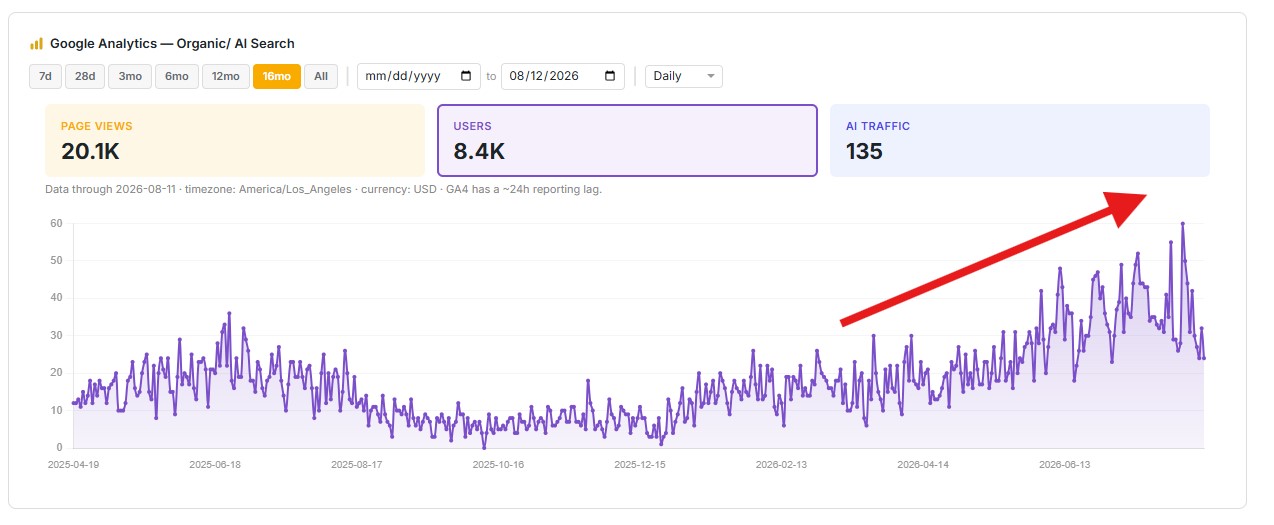The width and height of the screenshot is (1274, 525).
Task: Click the 08/12/2026 end date field
Action: click(x=563, y=76)
